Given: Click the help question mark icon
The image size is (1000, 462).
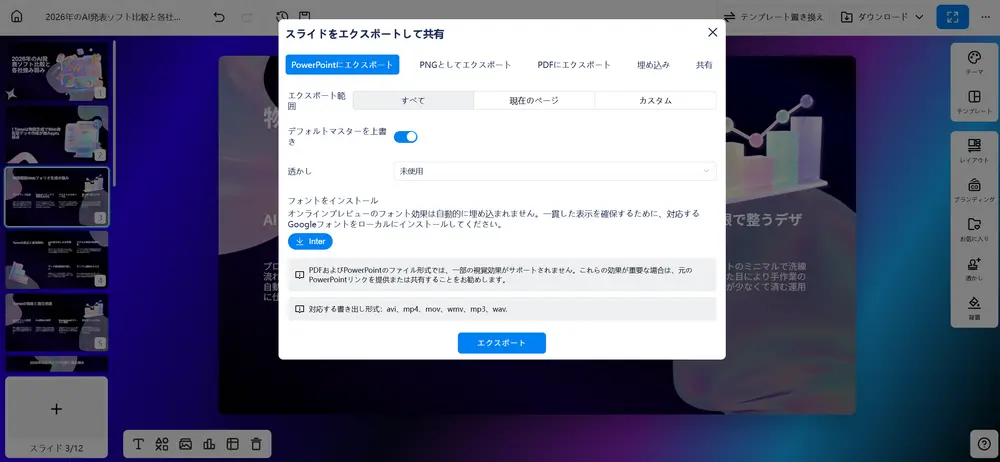Looking at the screenshot, I should 983,443.
